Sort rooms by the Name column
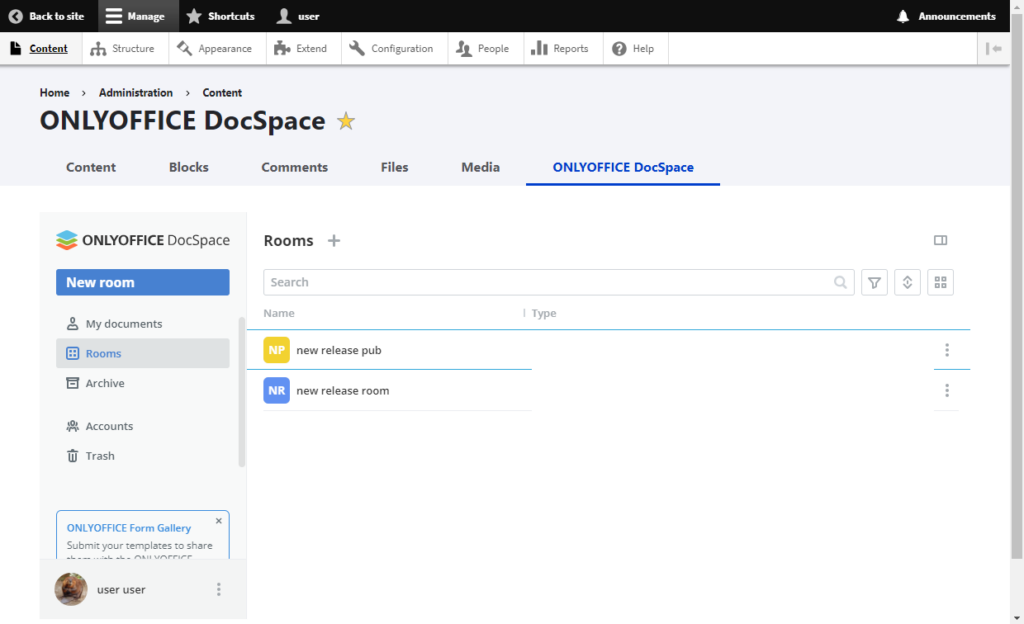 (279, 313)
